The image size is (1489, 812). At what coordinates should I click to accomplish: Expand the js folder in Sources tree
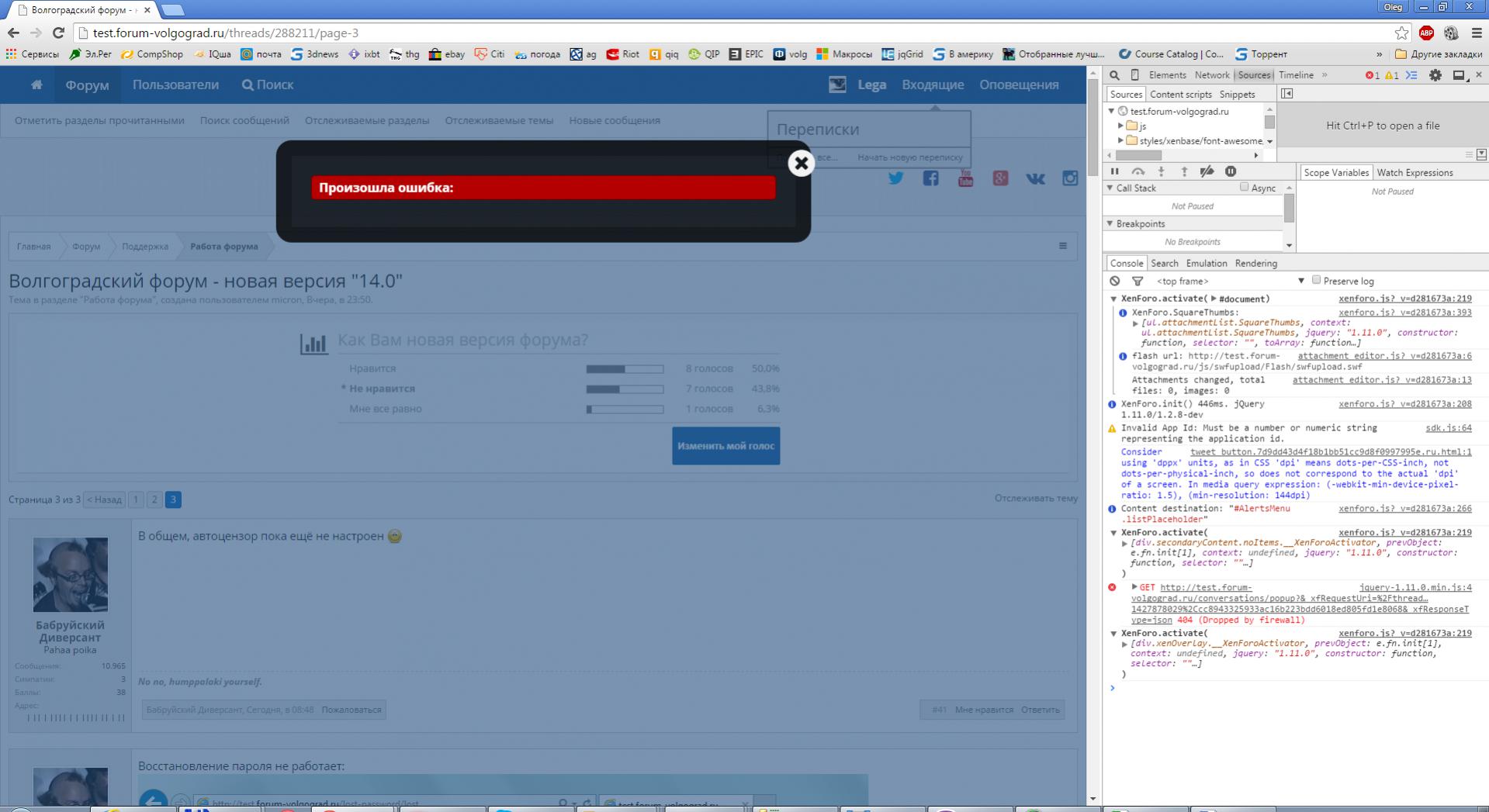[x=1120, y=126]
